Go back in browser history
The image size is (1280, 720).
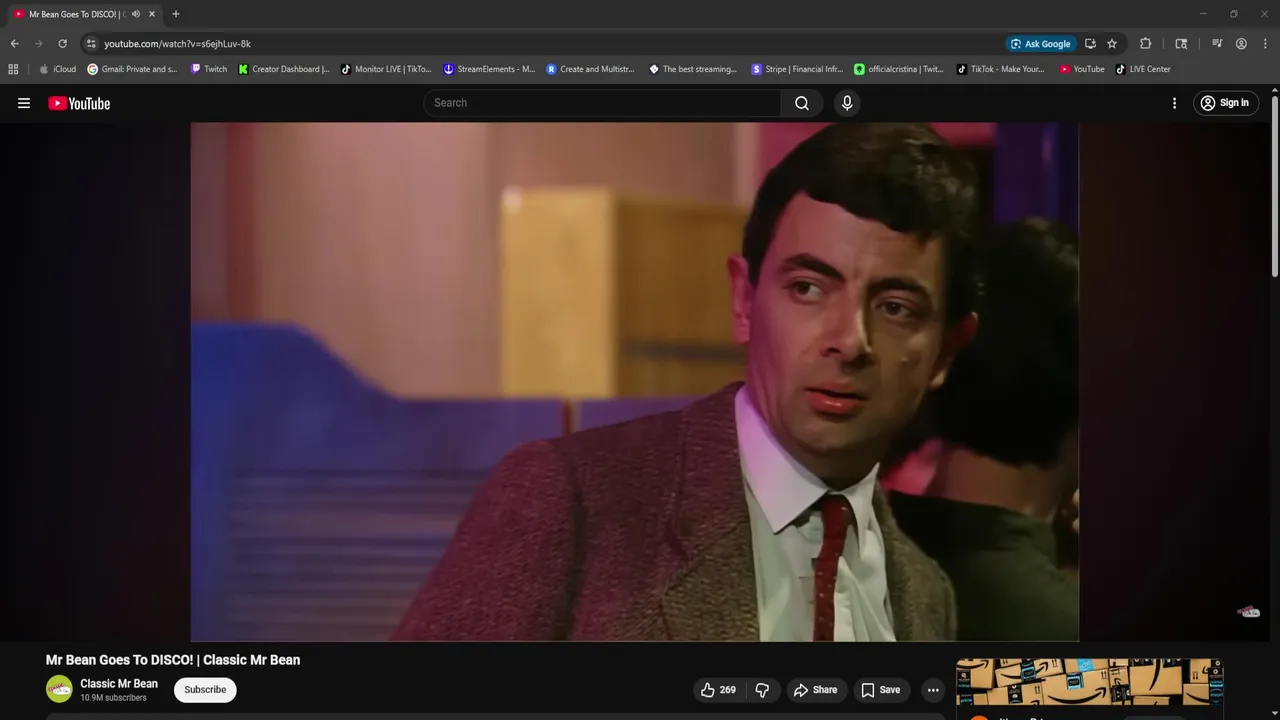tap(14, 44)
